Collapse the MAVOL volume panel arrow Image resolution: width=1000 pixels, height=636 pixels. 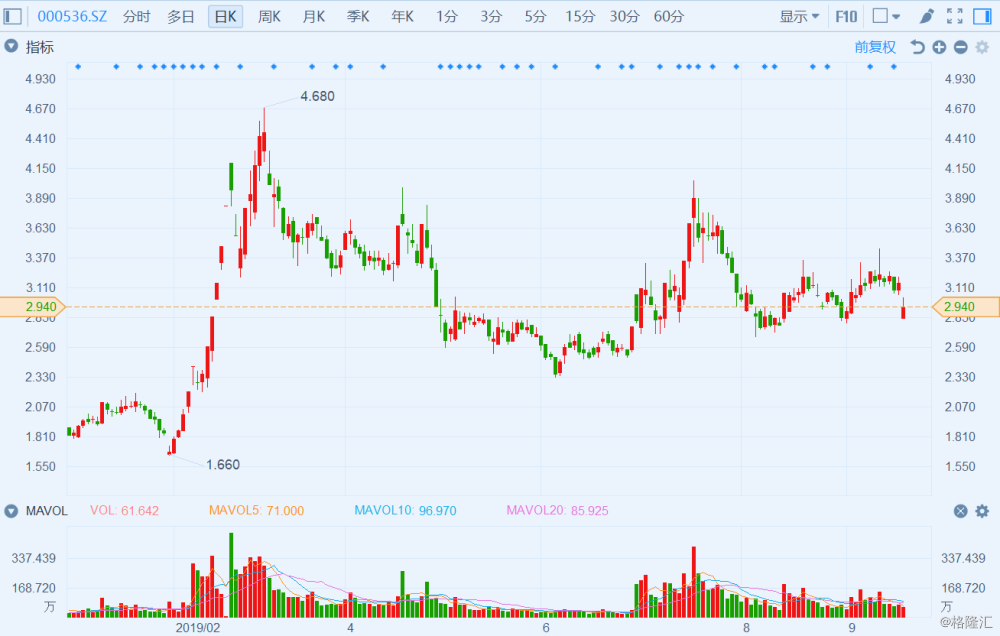pos(11,510)
